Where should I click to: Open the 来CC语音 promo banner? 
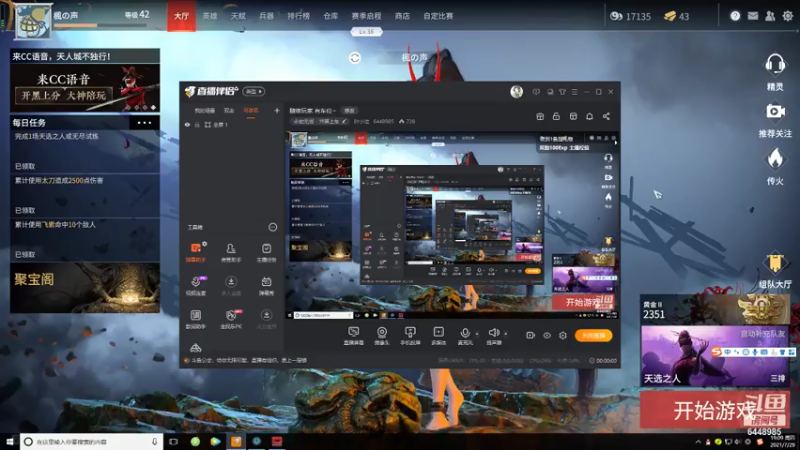85,88
